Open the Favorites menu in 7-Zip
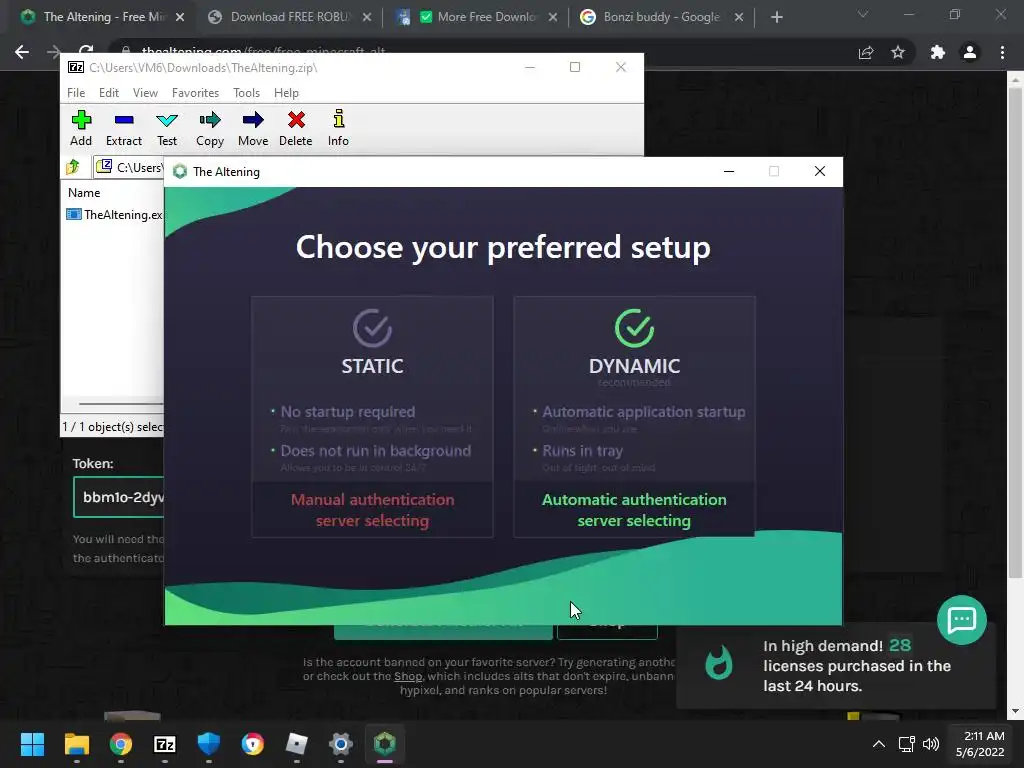The image size is (1024, 768). pos(195,93)
